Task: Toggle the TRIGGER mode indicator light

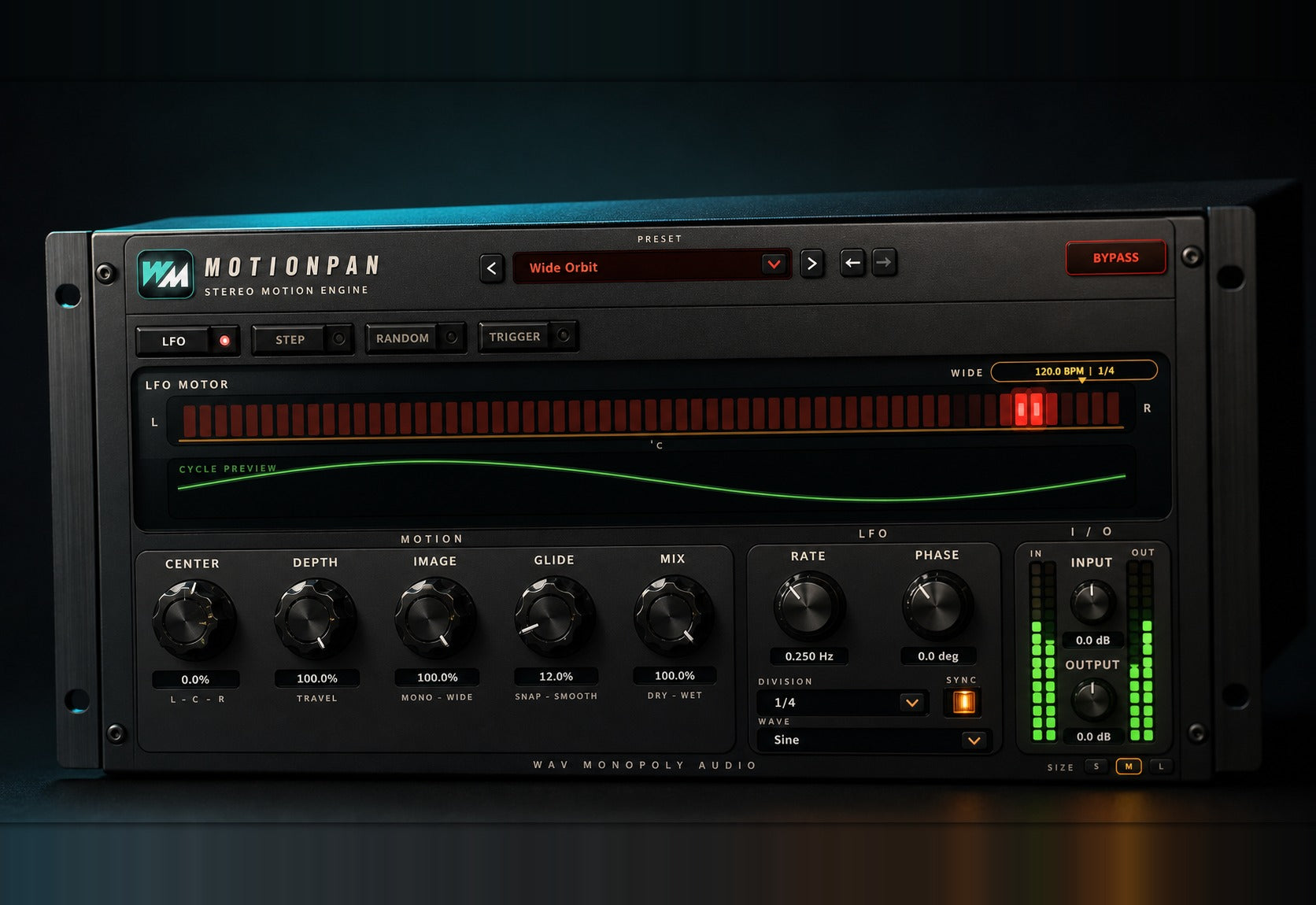Action: tap(564, 335)
